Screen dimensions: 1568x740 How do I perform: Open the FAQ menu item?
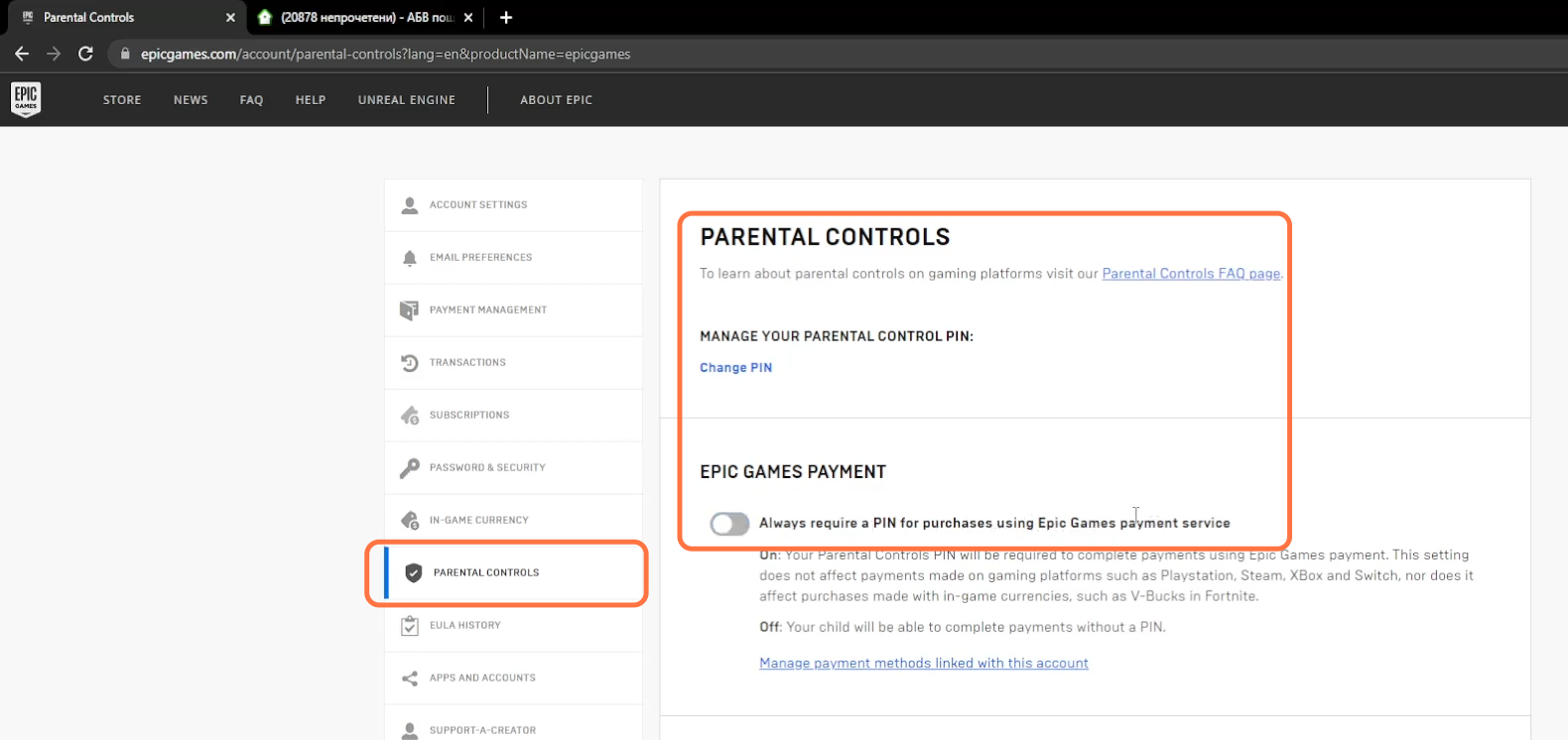pyautogui.click(x=251, y=100)
